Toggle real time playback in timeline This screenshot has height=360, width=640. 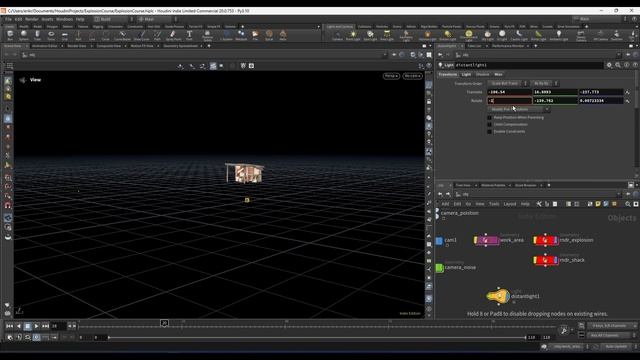(36, 338)
